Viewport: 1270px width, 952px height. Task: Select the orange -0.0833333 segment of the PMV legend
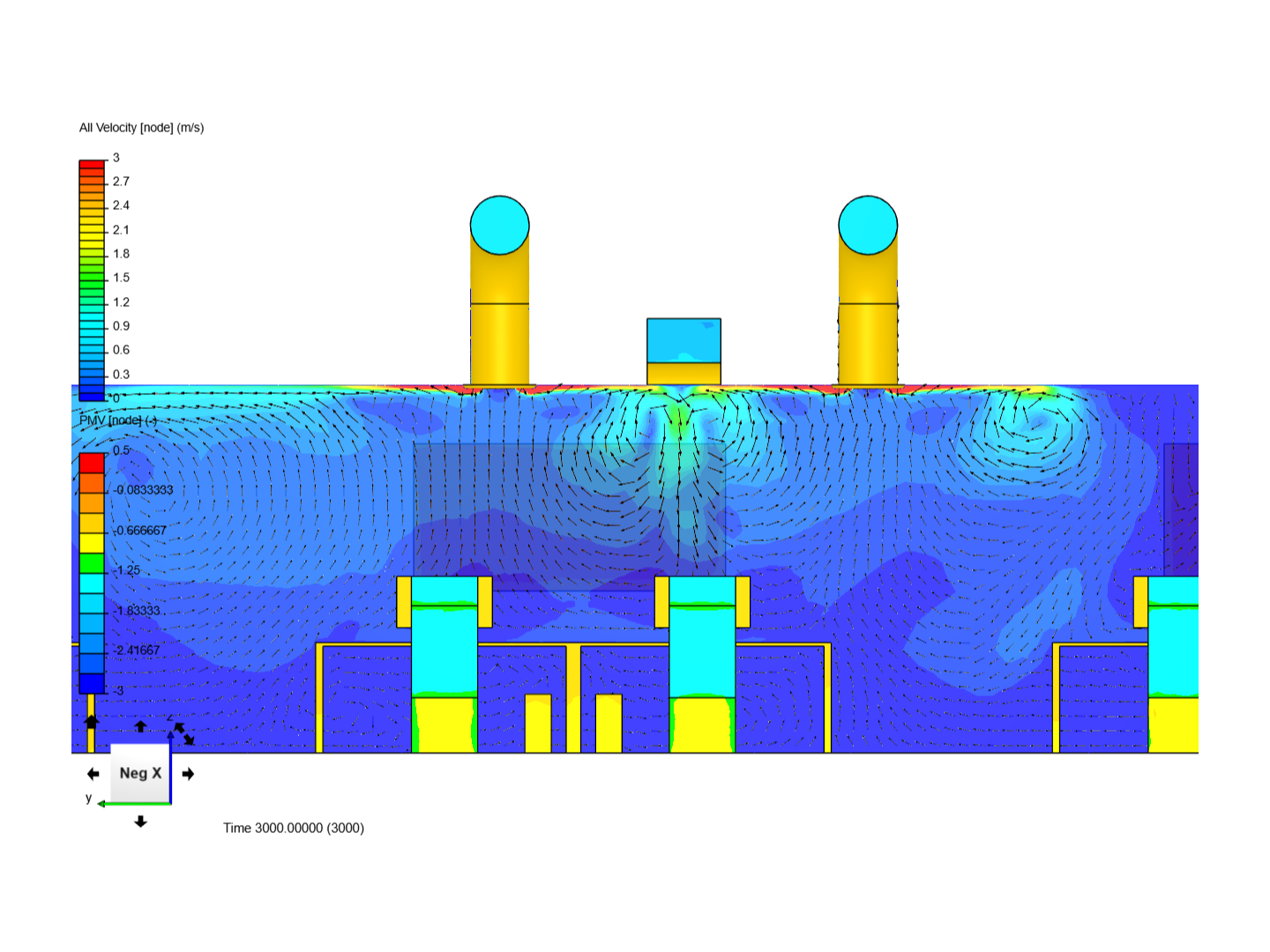91,486
